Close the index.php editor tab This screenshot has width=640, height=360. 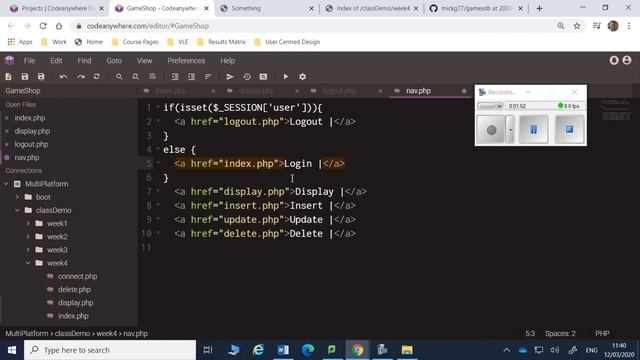213,91
